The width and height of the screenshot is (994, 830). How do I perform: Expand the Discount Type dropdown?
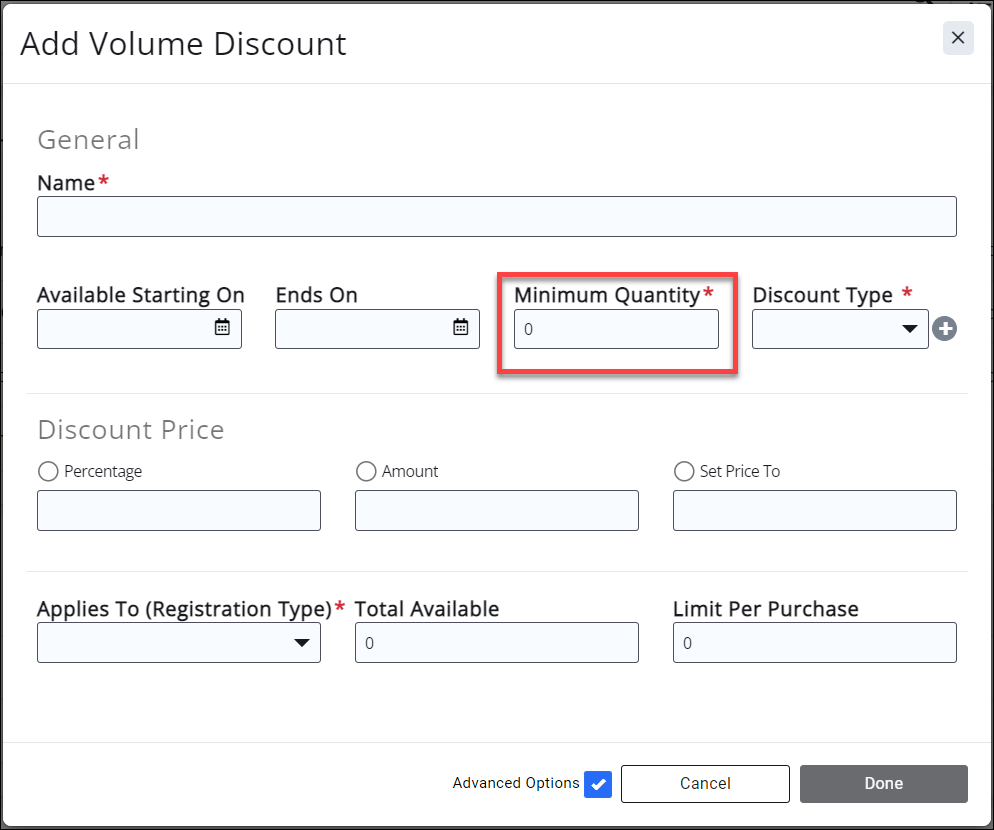click(x=840, y=329)
